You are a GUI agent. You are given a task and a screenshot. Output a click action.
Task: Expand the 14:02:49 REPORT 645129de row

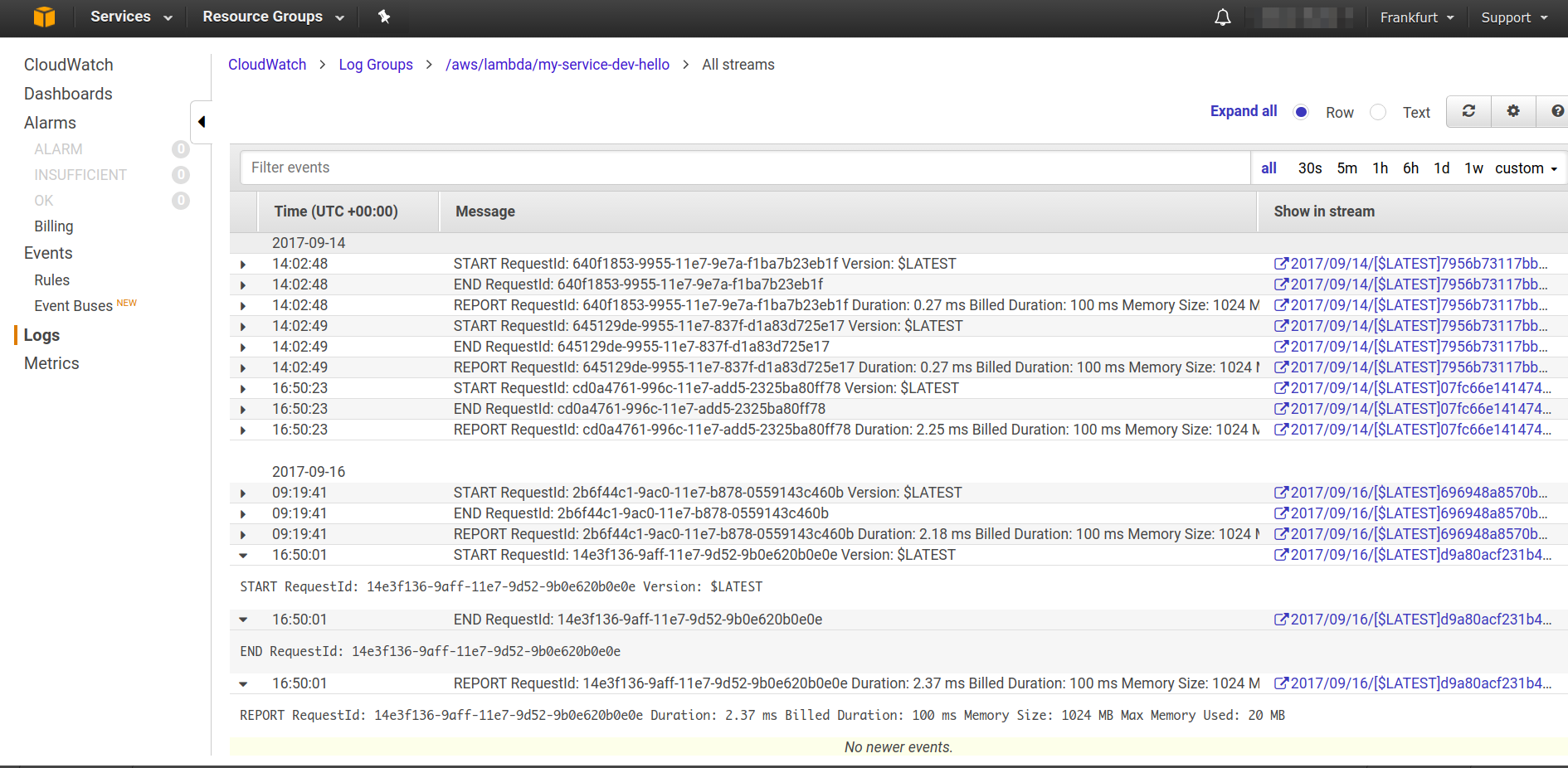click(x=243, y=368)
